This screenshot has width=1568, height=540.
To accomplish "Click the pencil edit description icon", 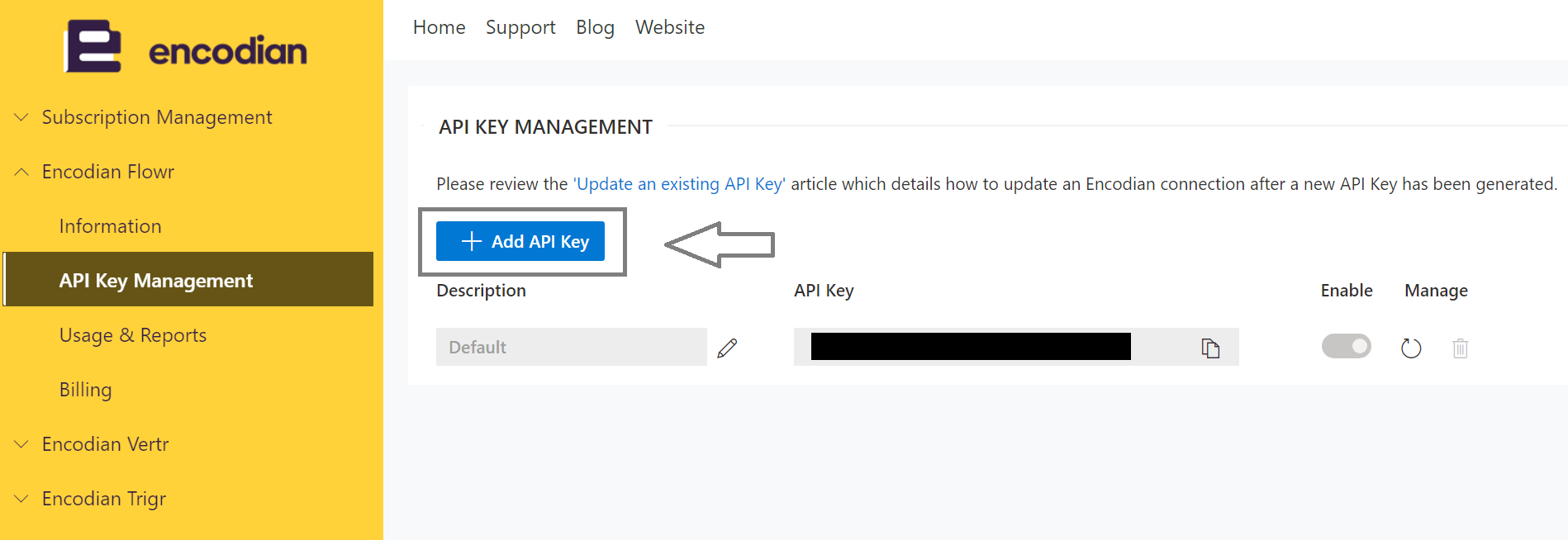I will pyautogui.click(x=727, y=348).
